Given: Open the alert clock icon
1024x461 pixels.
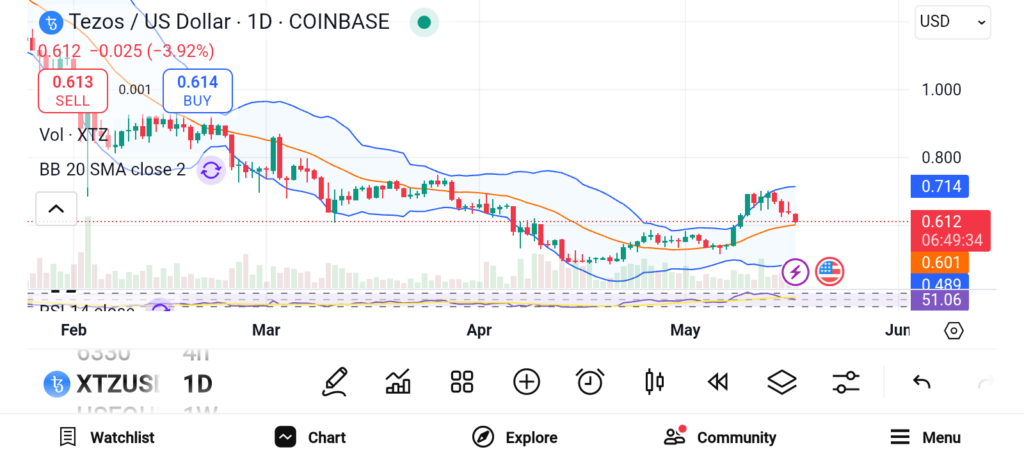Looking at the screenshot, I should [x=590, y=381].
